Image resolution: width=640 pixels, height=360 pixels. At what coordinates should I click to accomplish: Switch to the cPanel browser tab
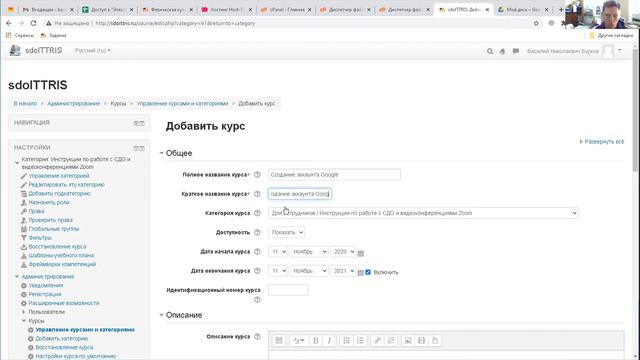287,9
